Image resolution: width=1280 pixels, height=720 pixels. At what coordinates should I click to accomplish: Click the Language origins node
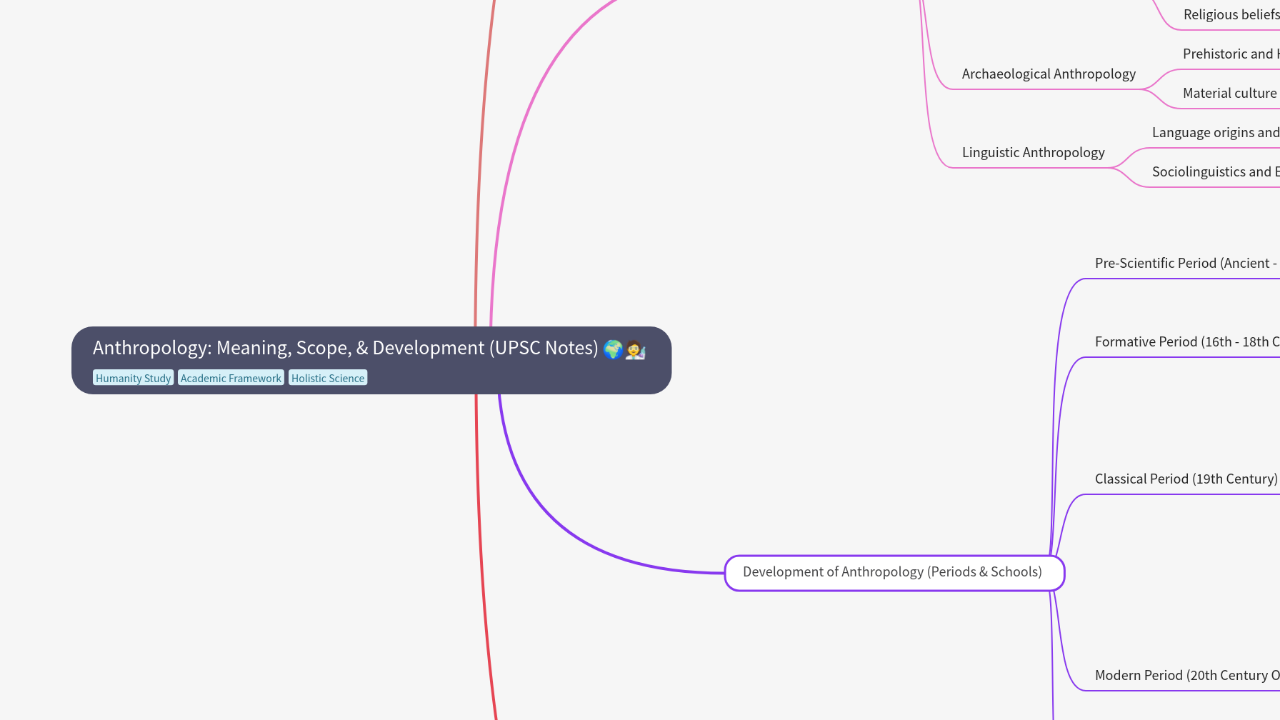pos(1215,132)
